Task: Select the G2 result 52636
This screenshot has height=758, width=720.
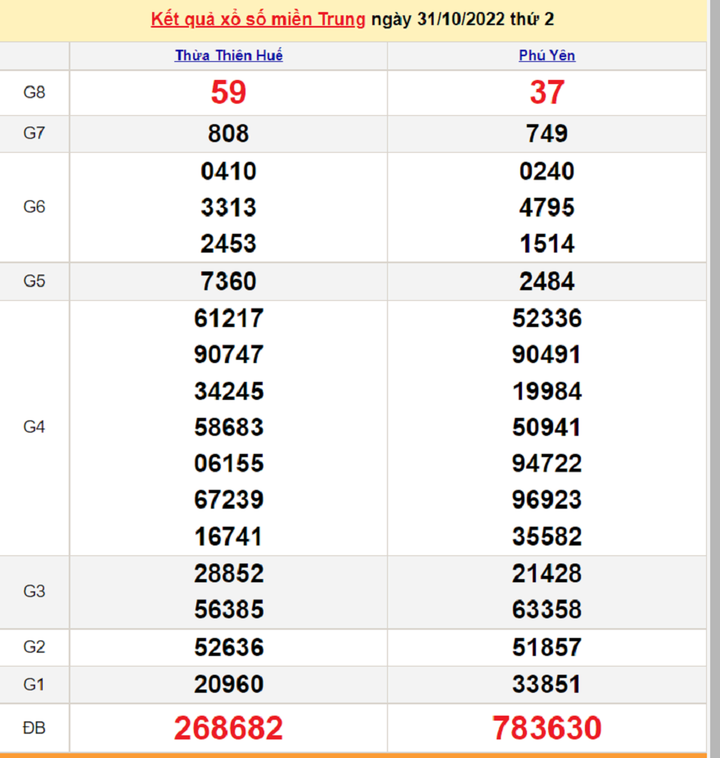Action: [x=229, y=647]
